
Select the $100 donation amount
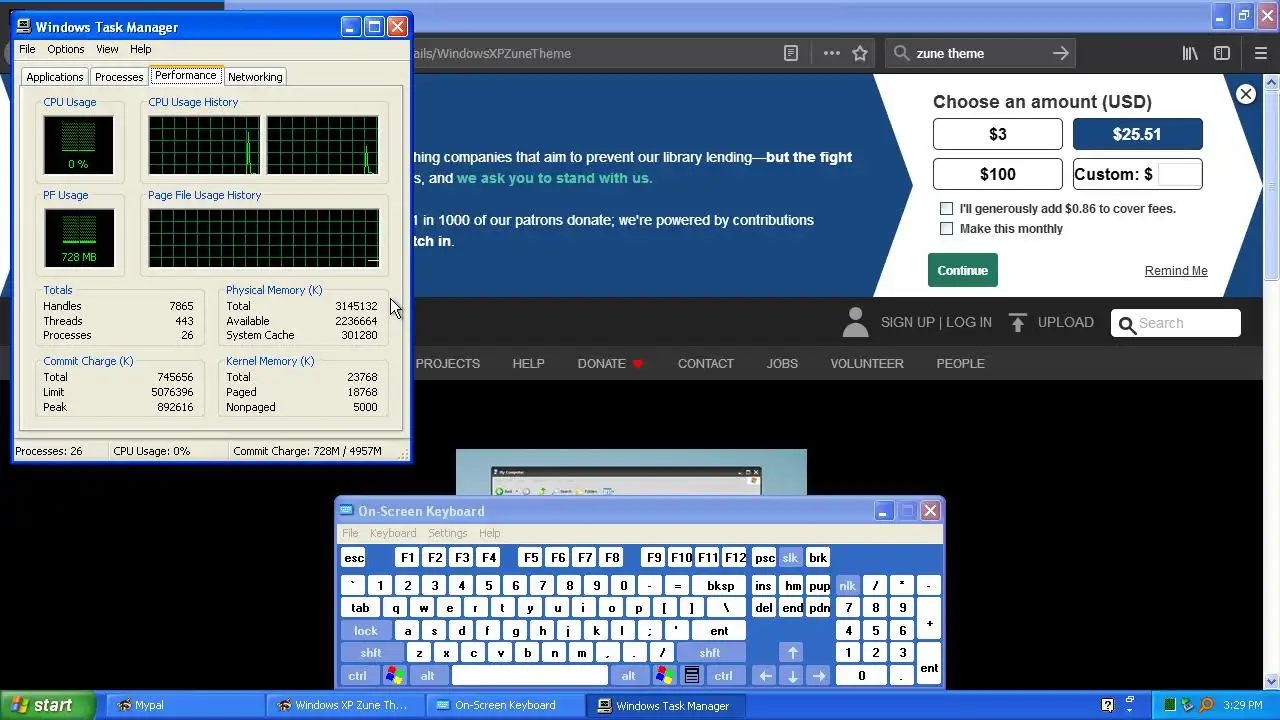(x=998, y=174)
